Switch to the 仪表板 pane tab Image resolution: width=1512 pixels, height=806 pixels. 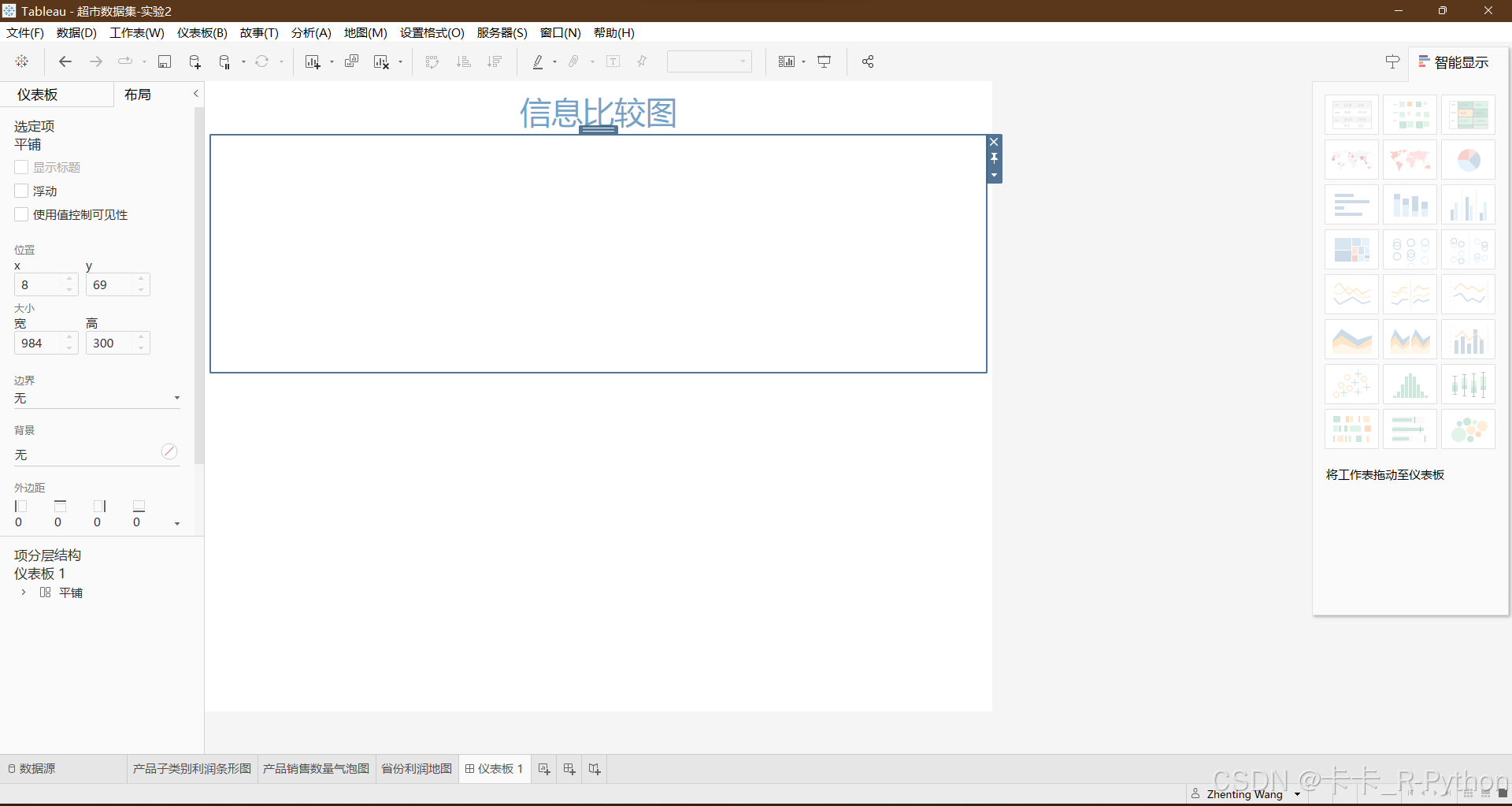point(38,95)
